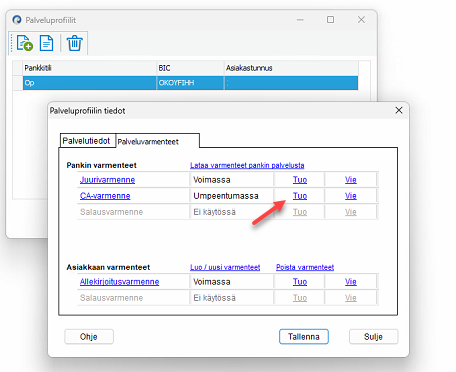Minimize the Palveluprofiilit window
Viewport: 456px width, 372px height.
click(x=300, y=20)
